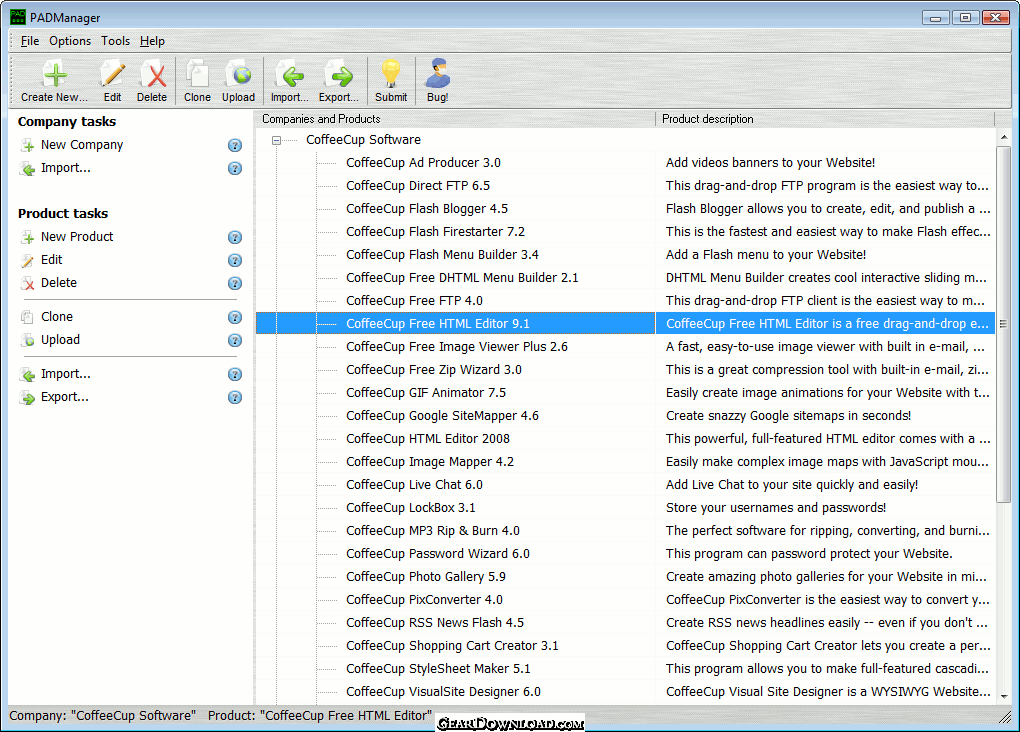Select CoffeeCup Flash Blogger 4.5
This screenshot has height=732, width=1020.
427,209
